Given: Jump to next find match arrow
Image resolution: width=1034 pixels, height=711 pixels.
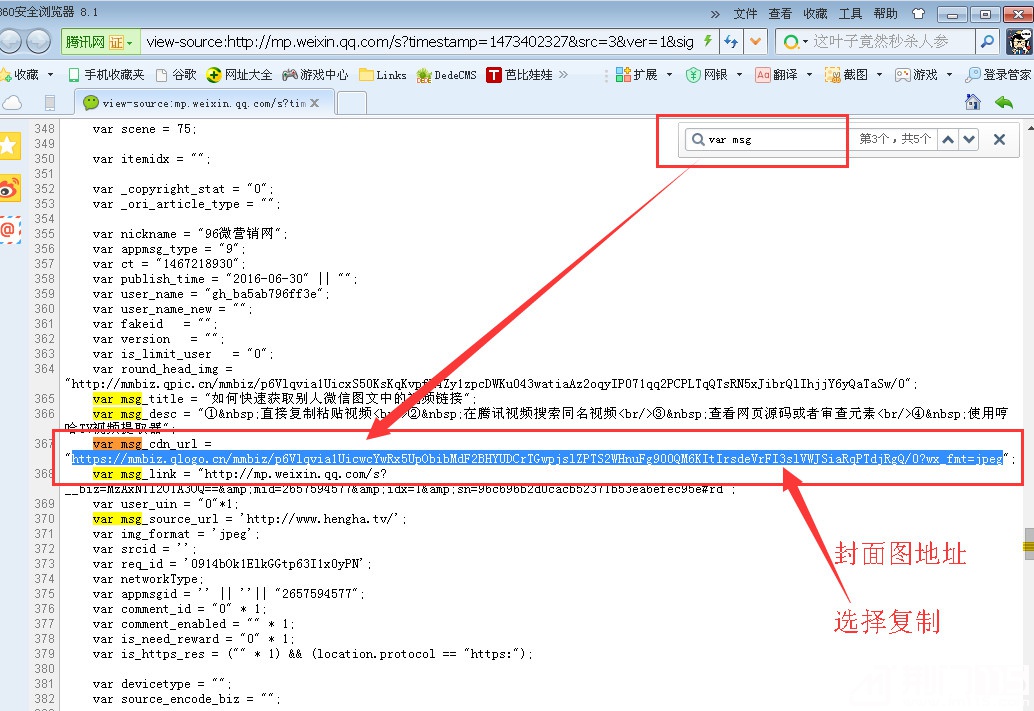Looking at the screenshot, I should (x=969, y=139).
